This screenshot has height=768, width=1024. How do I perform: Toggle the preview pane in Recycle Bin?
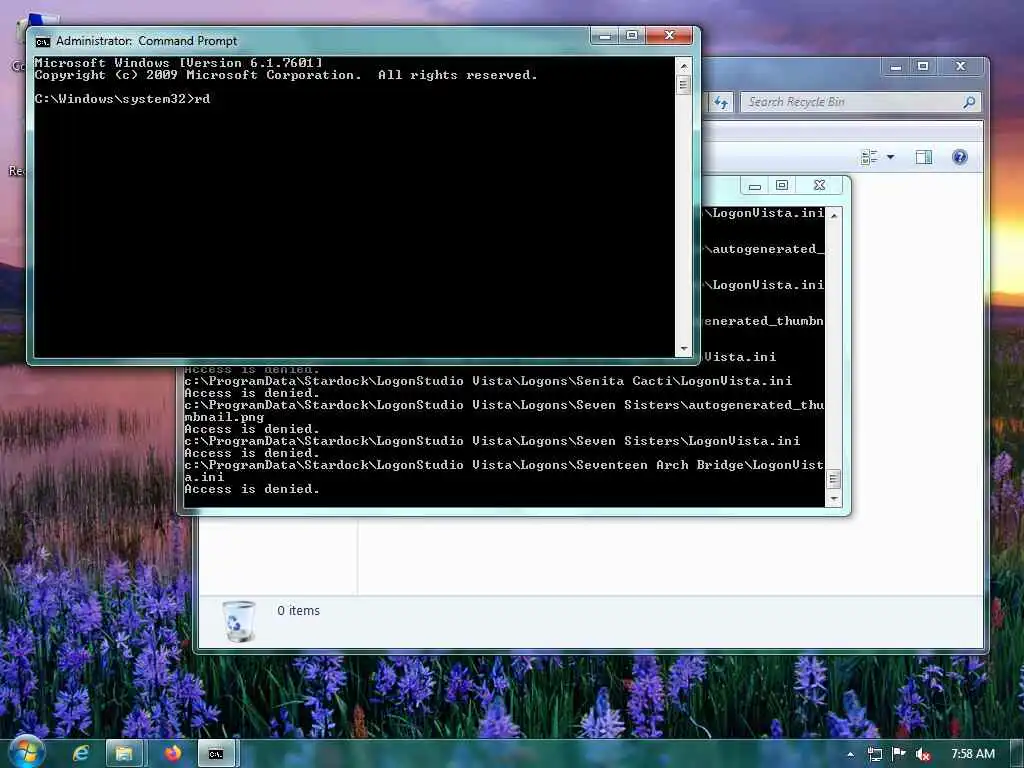pos(923,157)
